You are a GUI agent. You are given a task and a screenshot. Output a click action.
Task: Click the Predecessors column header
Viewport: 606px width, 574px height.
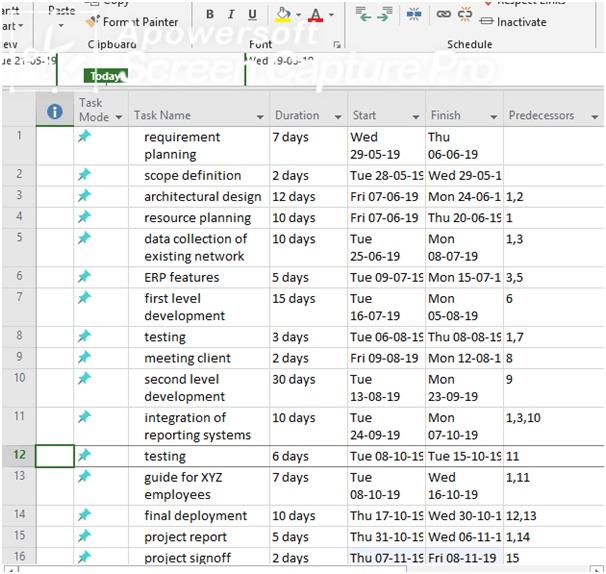pos(541,116)
